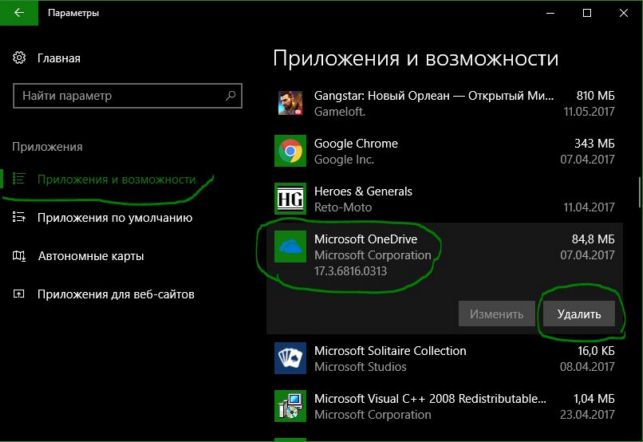643x442 pixels.
Task: Click the Автономные карты map icon
Action: [19, 256]
